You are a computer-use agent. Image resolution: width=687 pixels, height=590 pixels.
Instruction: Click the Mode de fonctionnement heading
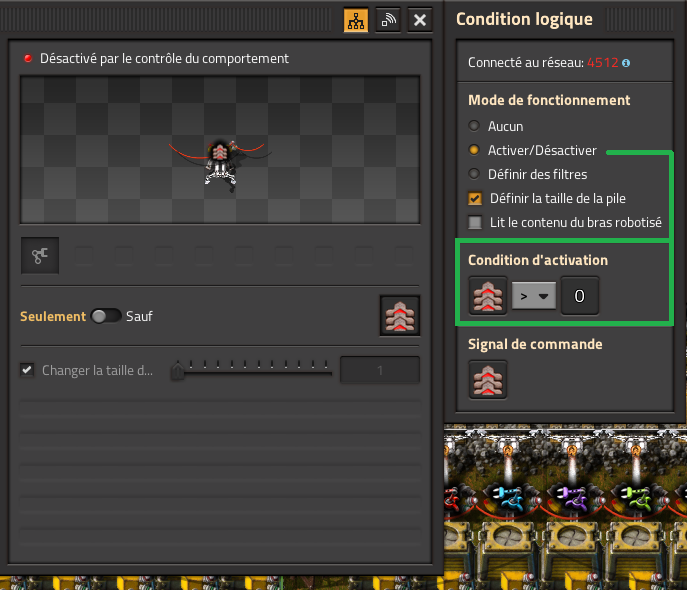(x=549, y=100)
